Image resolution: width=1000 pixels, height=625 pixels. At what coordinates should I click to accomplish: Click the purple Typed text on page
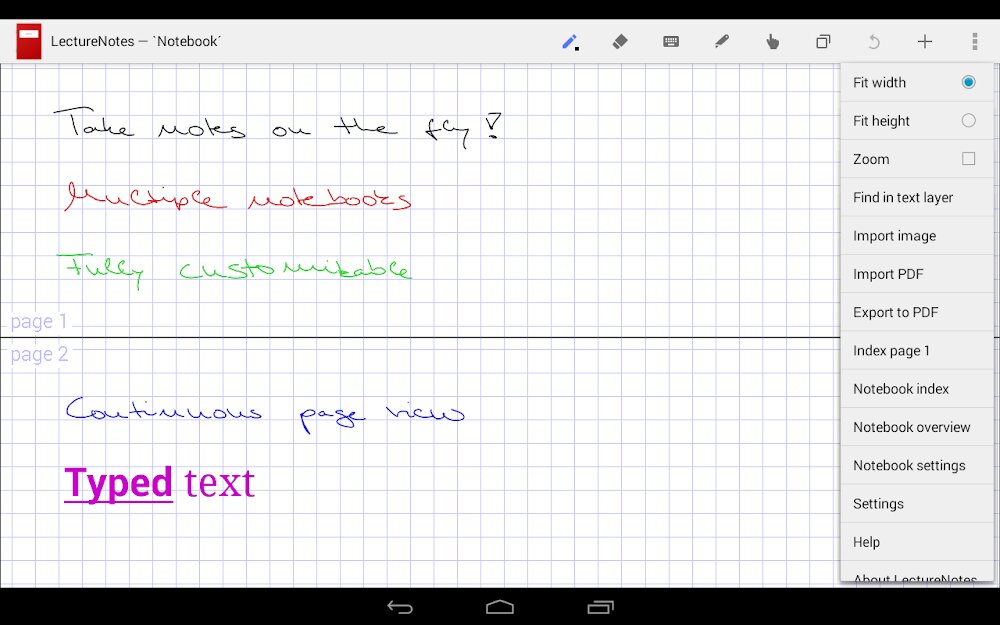click(160, 483)
